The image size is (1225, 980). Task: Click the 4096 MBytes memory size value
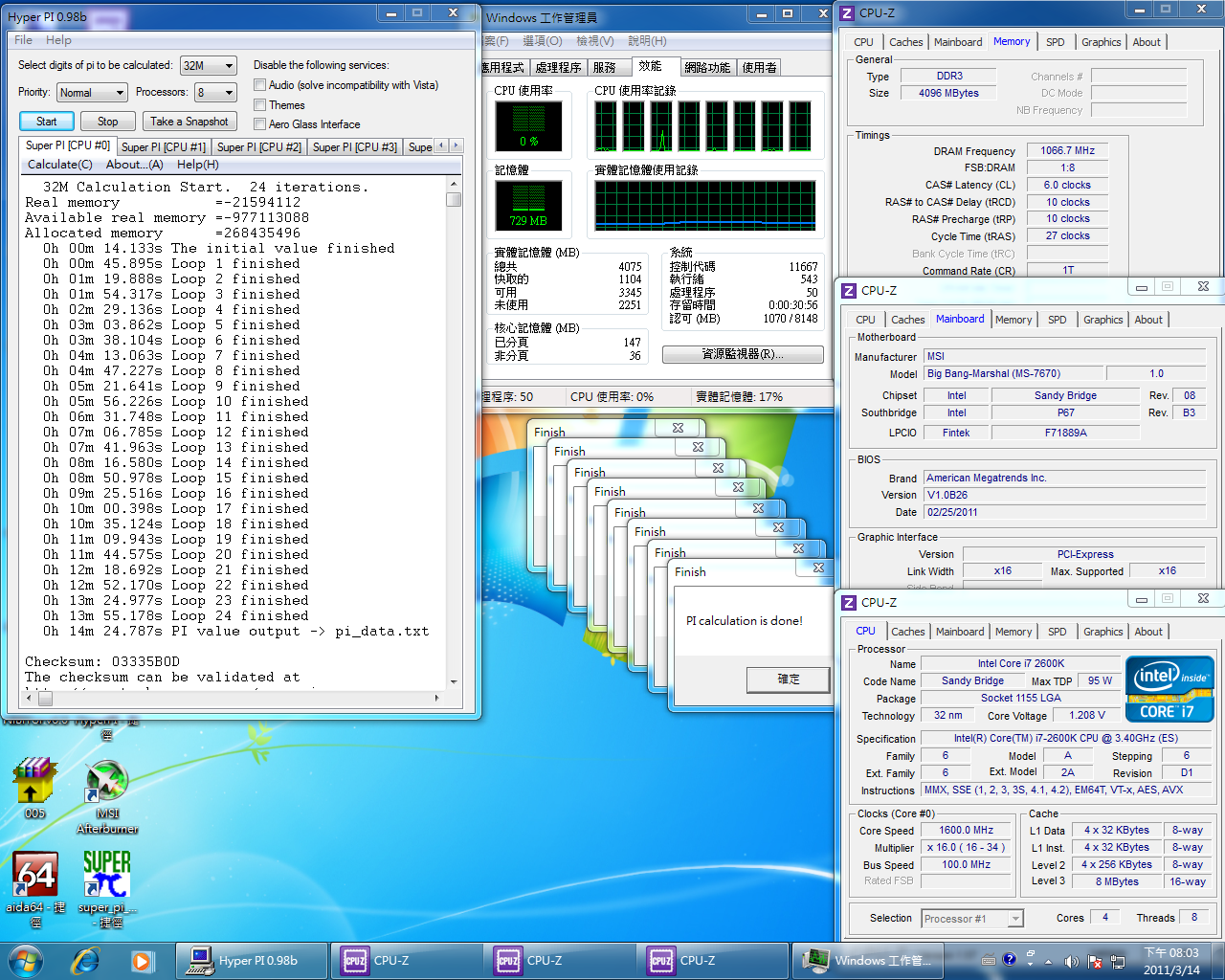(948, 93)
